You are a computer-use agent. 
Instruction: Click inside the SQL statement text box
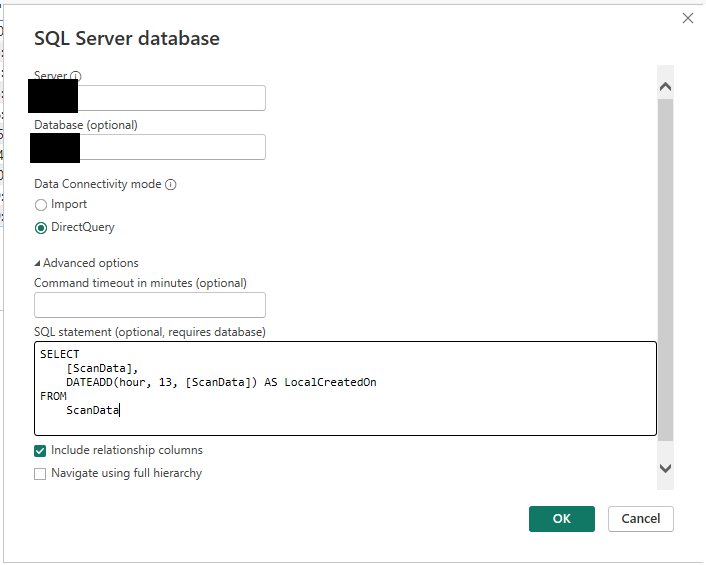345,389
